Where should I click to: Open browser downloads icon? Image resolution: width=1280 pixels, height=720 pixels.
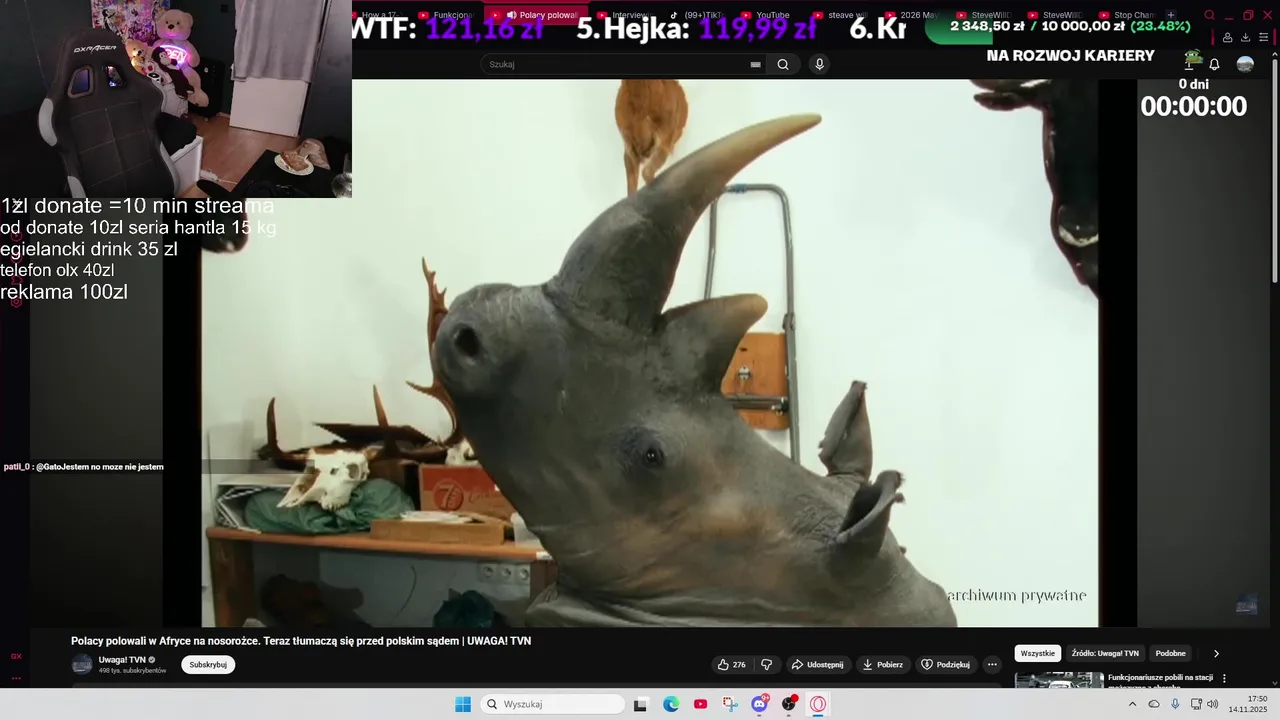[1245, 37]
